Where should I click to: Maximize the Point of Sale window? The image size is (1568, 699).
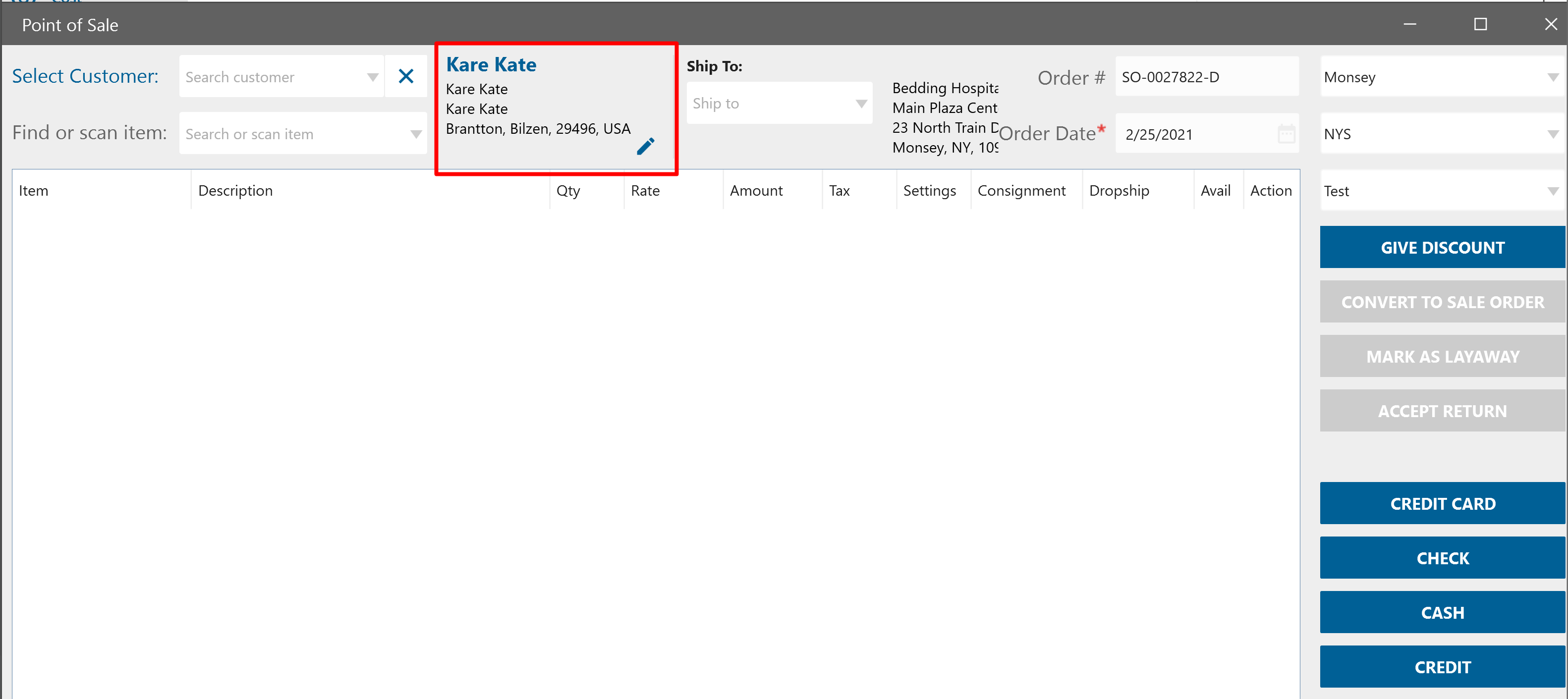coord(1480,24)
